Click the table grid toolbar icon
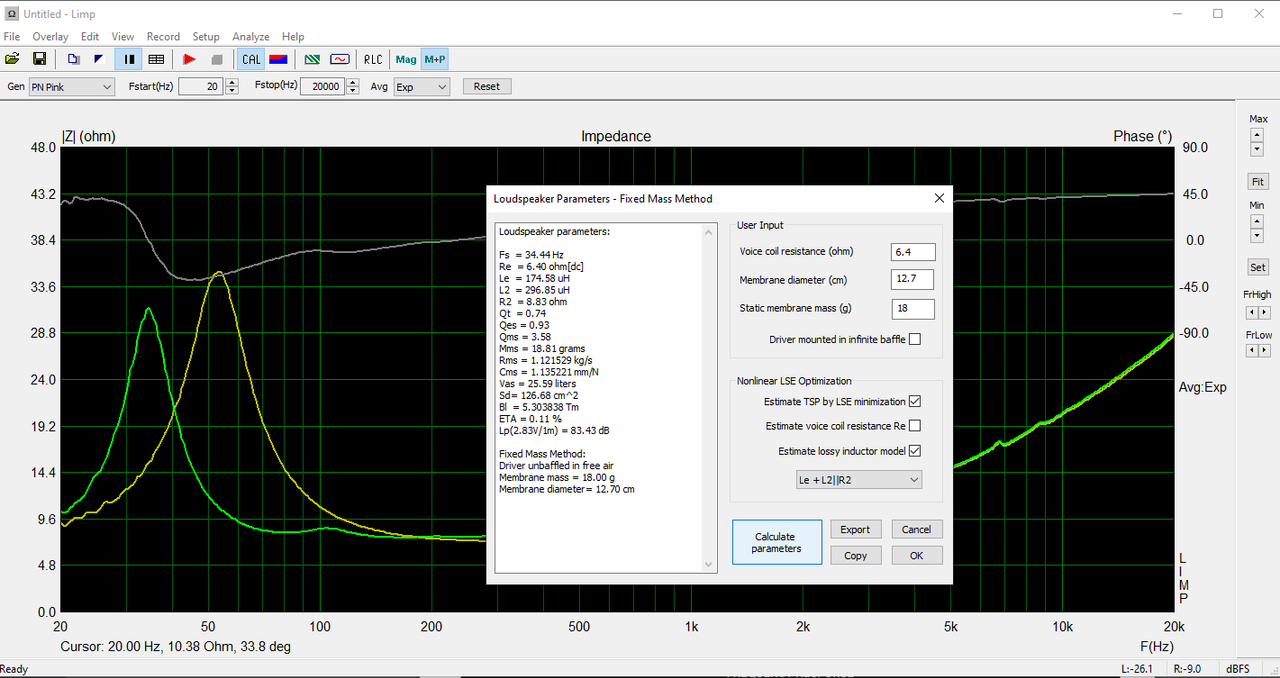Viewport: 1280px width, 678px height. click(156, 59)
